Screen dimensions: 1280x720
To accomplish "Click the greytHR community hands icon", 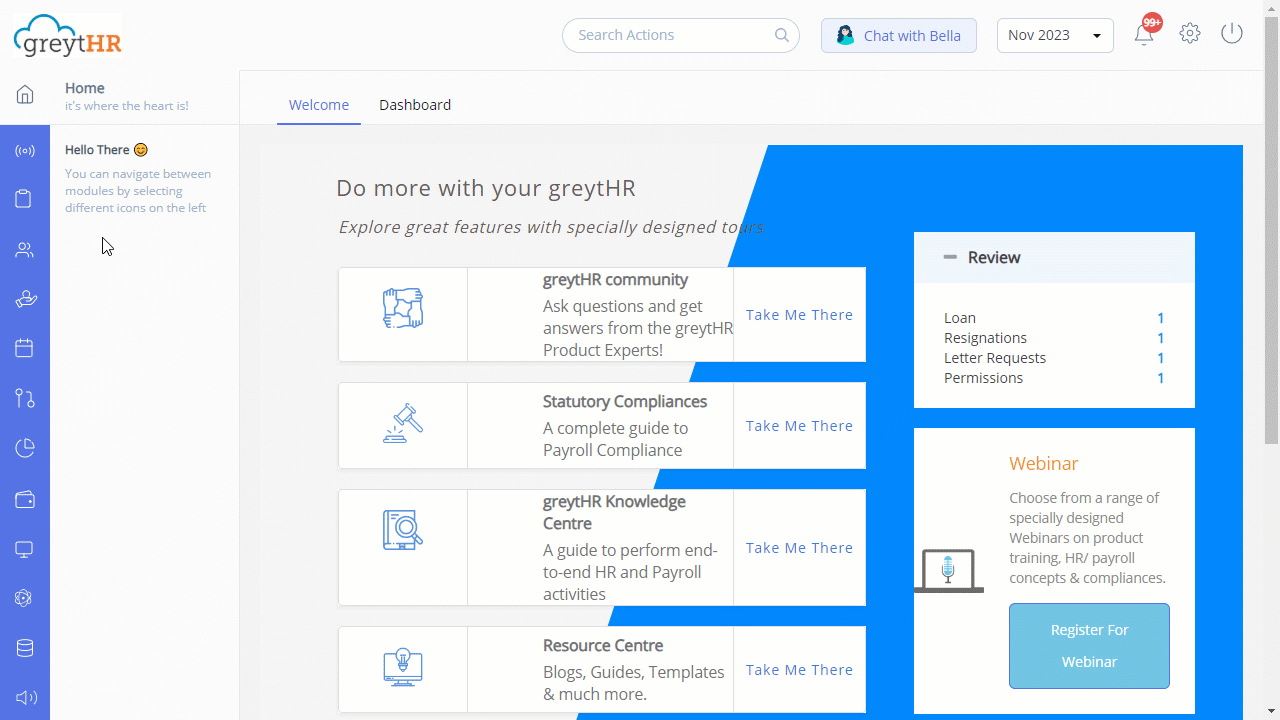I will [x=403, y=309].
